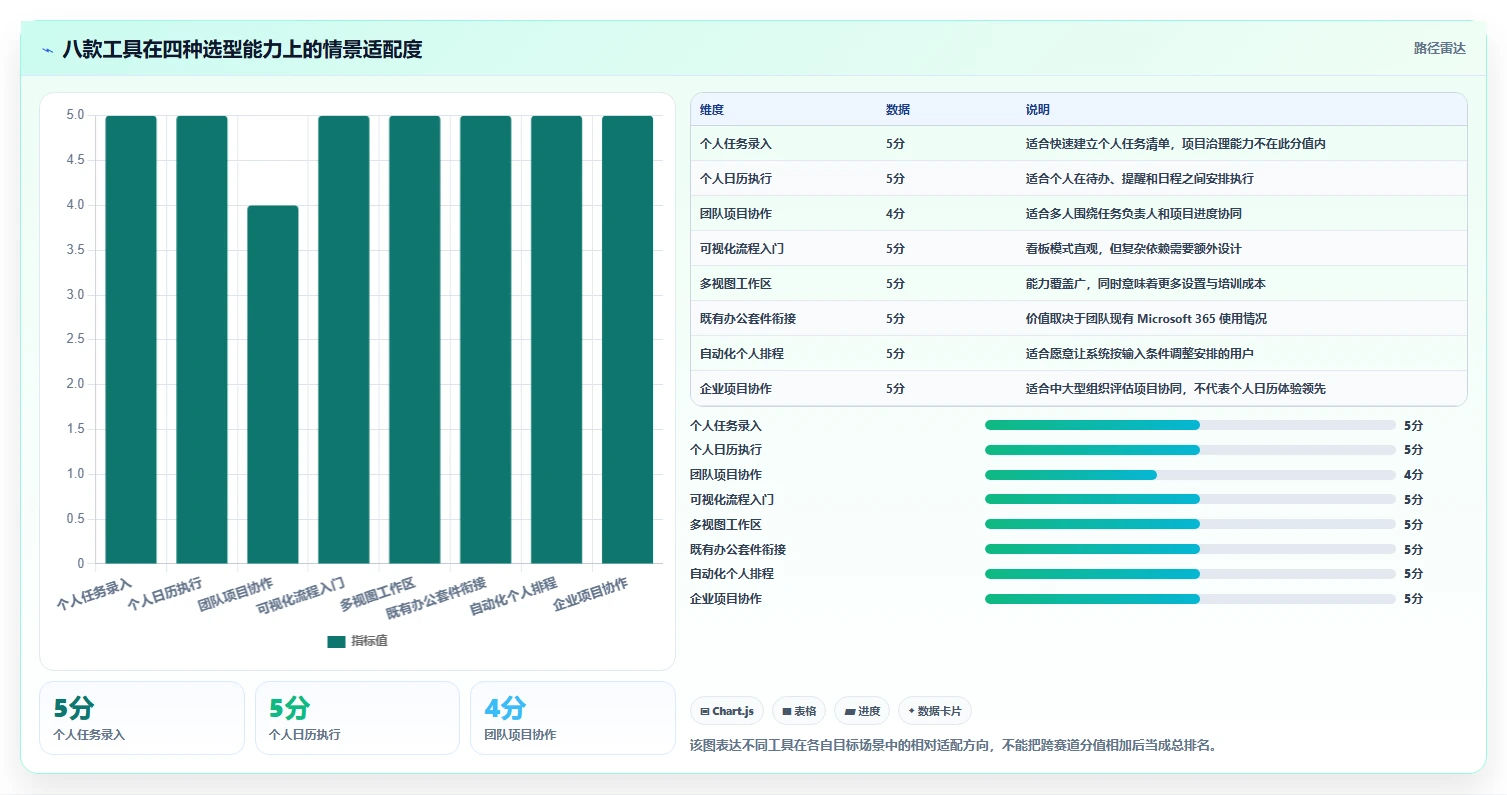Image resolution: width=1507 pixels, height=795 pixels.
Task: Click the 既有办公套件衔接 progress bar
Action: pos(1190,549)
